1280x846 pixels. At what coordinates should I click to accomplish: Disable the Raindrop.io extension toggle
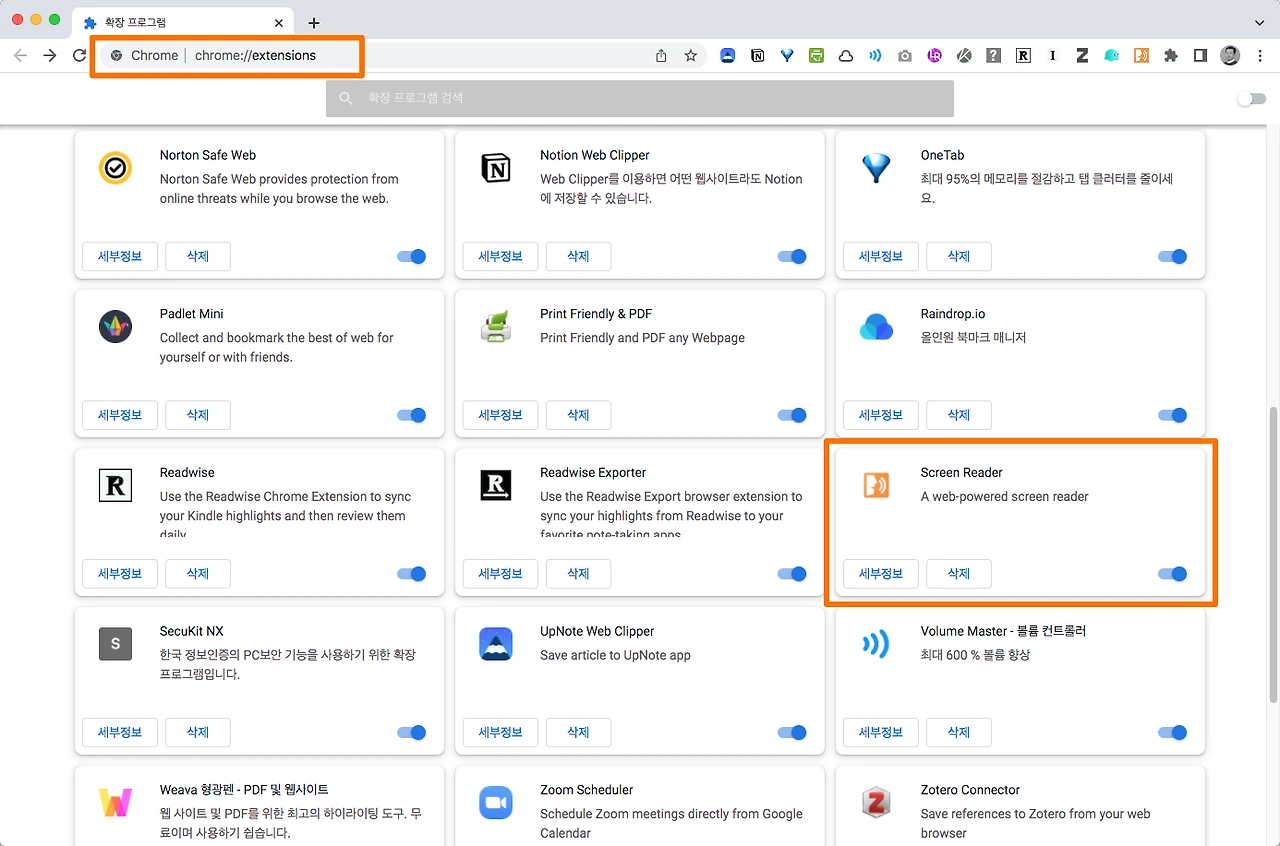click(x=1173, y=415)
